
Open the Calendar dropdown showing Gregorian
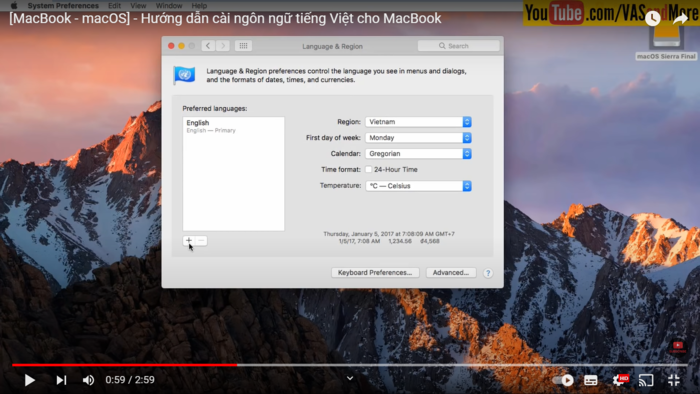click(418, 153)
